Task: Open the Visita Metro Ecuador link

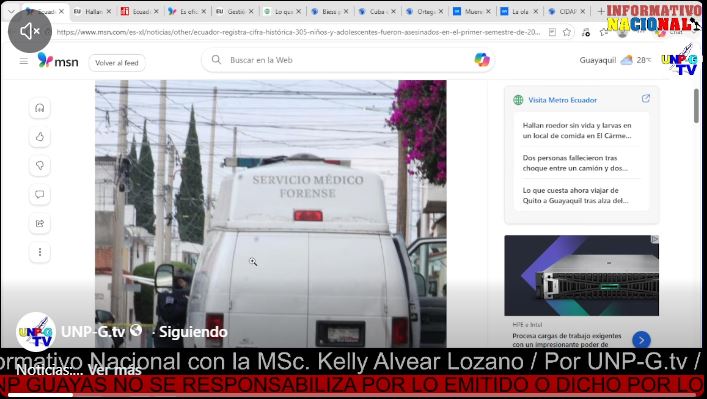Action: [562, 100]
